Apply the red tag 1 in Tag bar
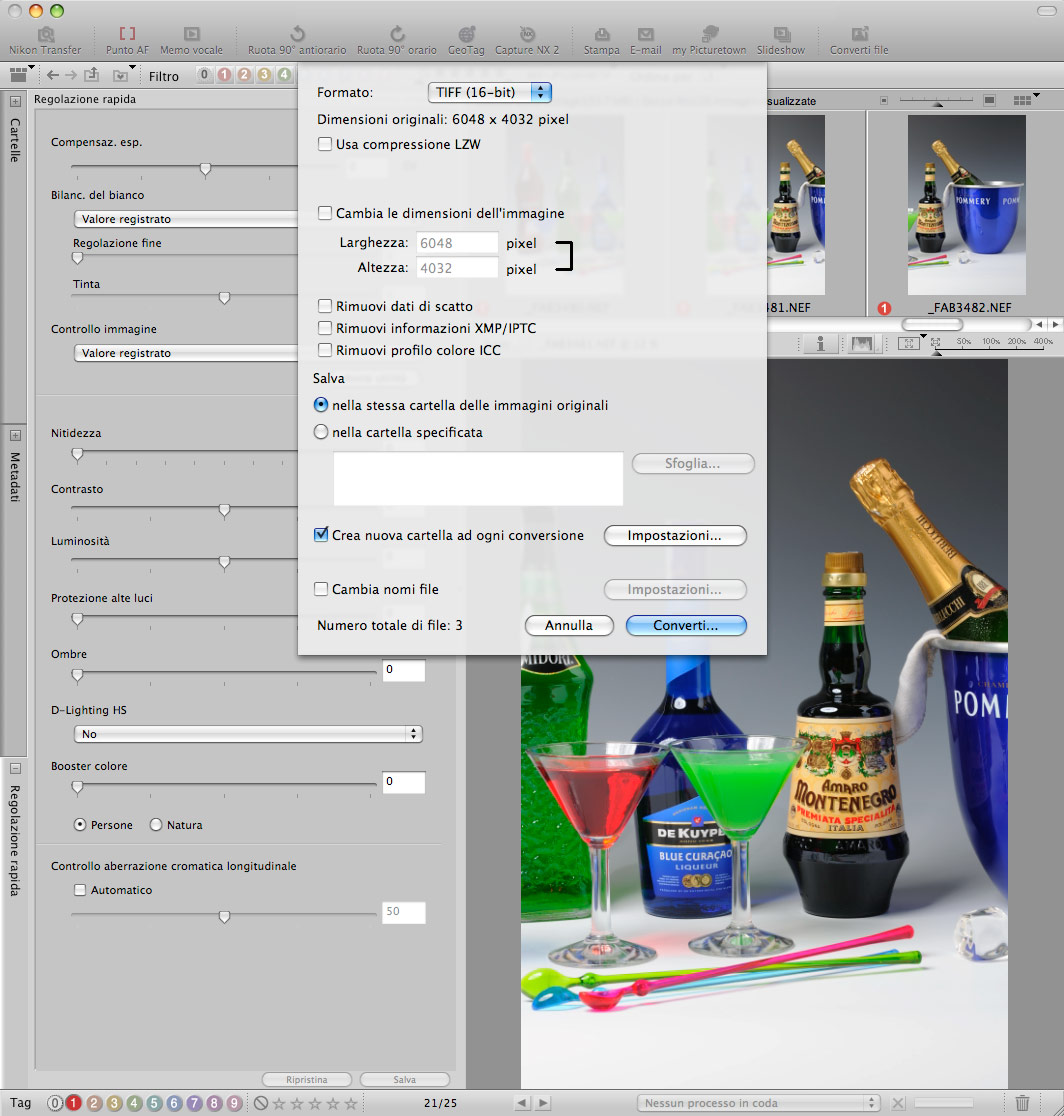The height and width of the screenshot is (1116, 1064). click(x=73, y=1103)
